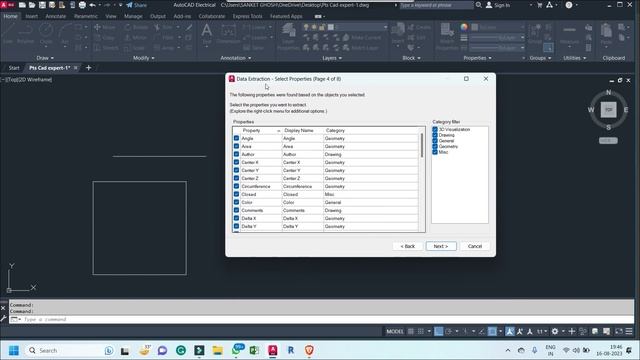Screen dimensions: 640x360
Task: Expand the Annotation panel dropdown
Action: click(236, 58)
